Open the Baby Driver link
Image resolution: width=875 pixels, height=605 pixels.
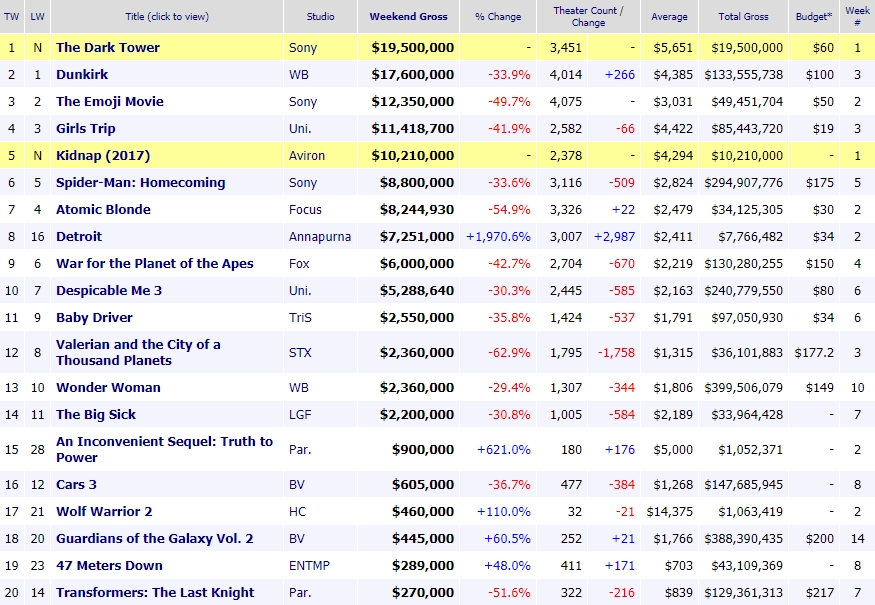(94, 318)
